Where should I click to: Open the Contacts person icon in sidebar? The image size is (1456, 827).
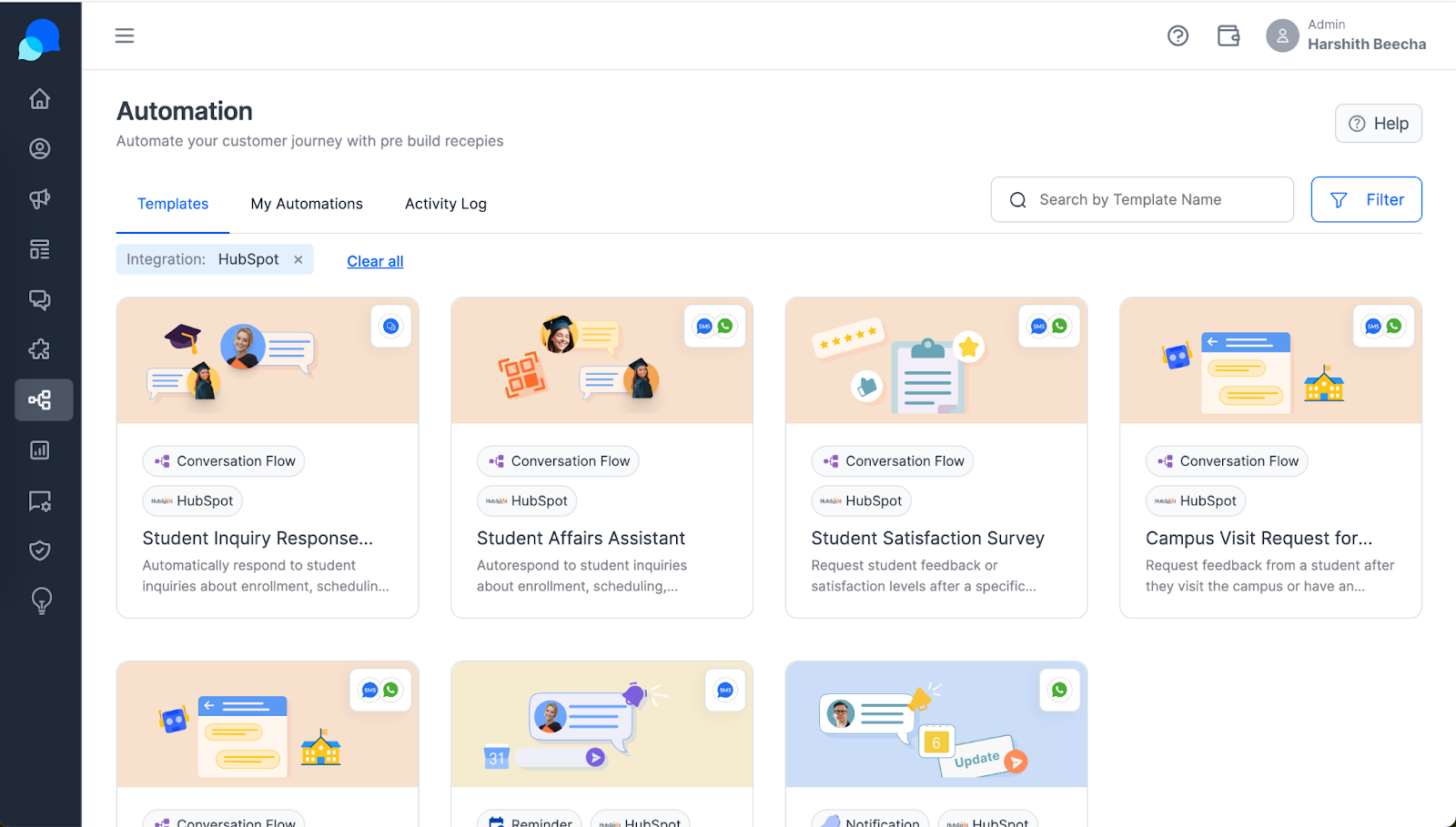tap(39, 148)
